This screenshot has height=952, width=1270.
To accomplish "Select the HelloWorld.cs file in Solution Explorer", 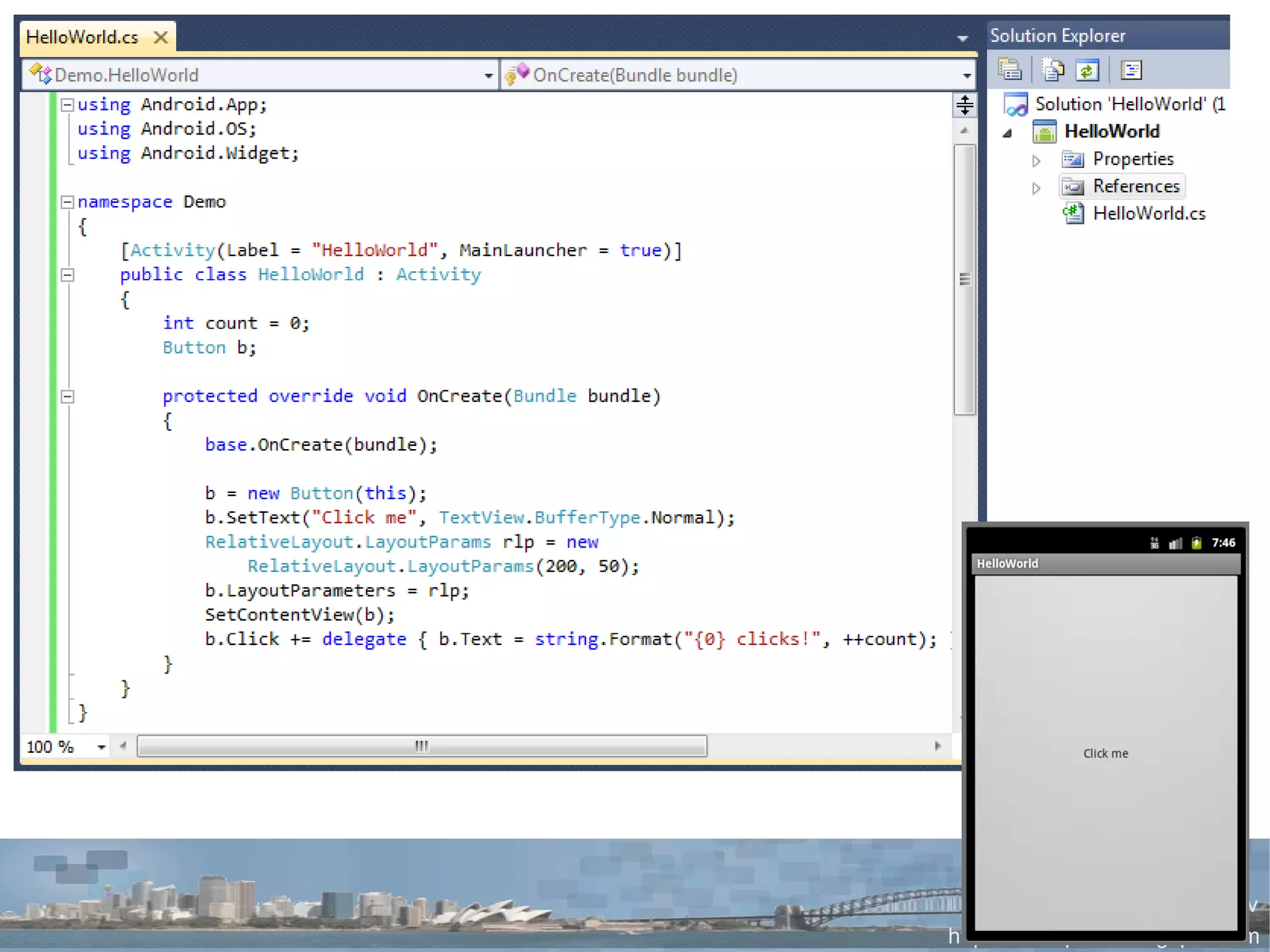I will 1148,213.
